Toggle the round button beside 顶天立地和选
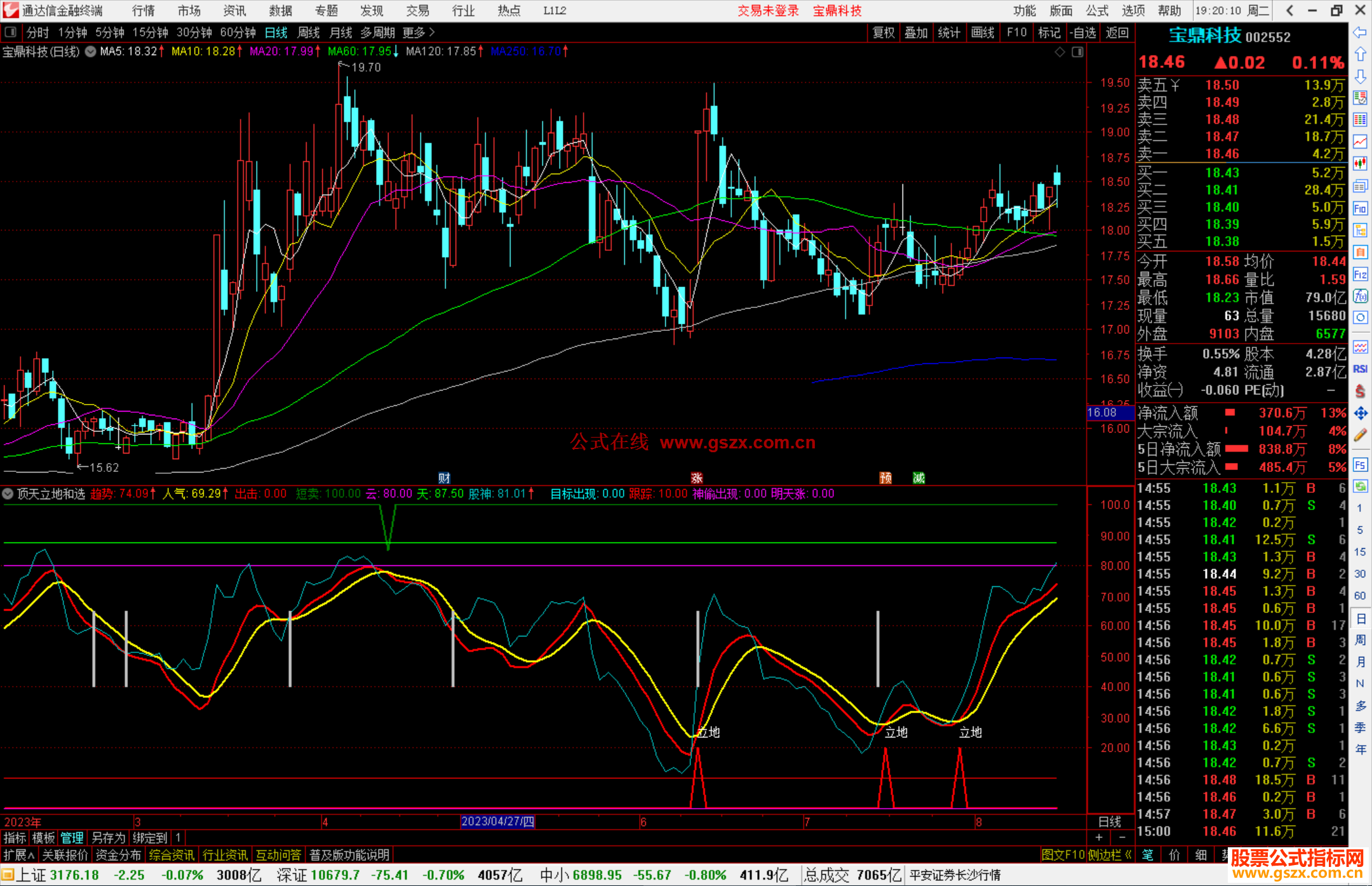The height and width of the screenshot is (886, 1372). [x=8, y=493]
